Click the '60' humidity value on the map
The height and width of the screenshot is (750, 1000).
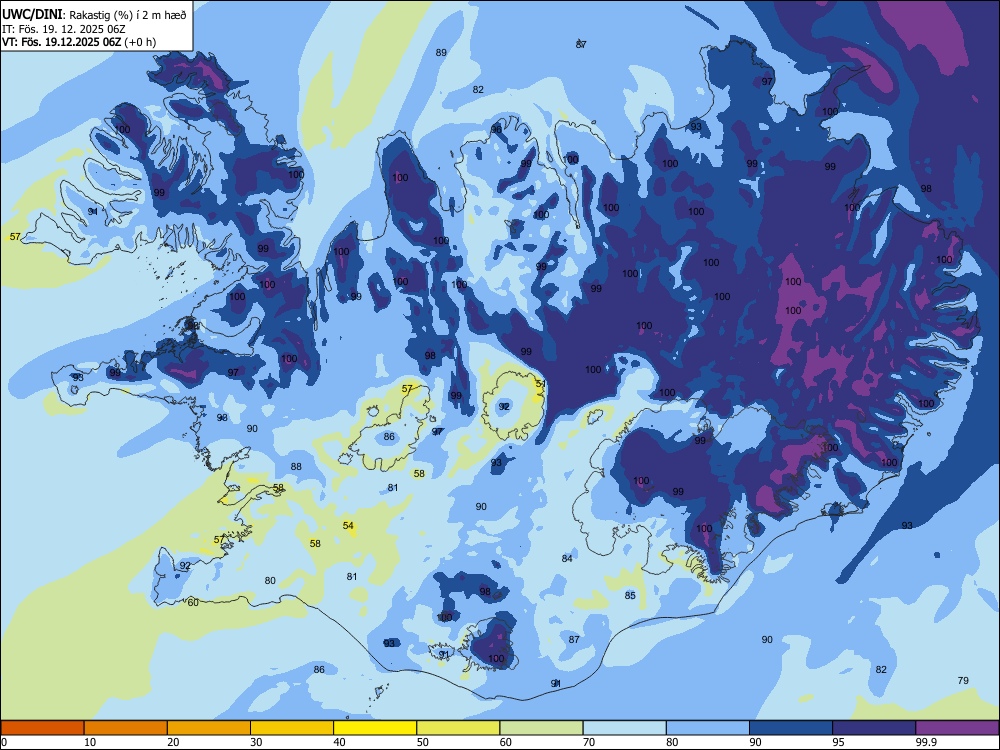pyautogui.click(x=193, y=602)
